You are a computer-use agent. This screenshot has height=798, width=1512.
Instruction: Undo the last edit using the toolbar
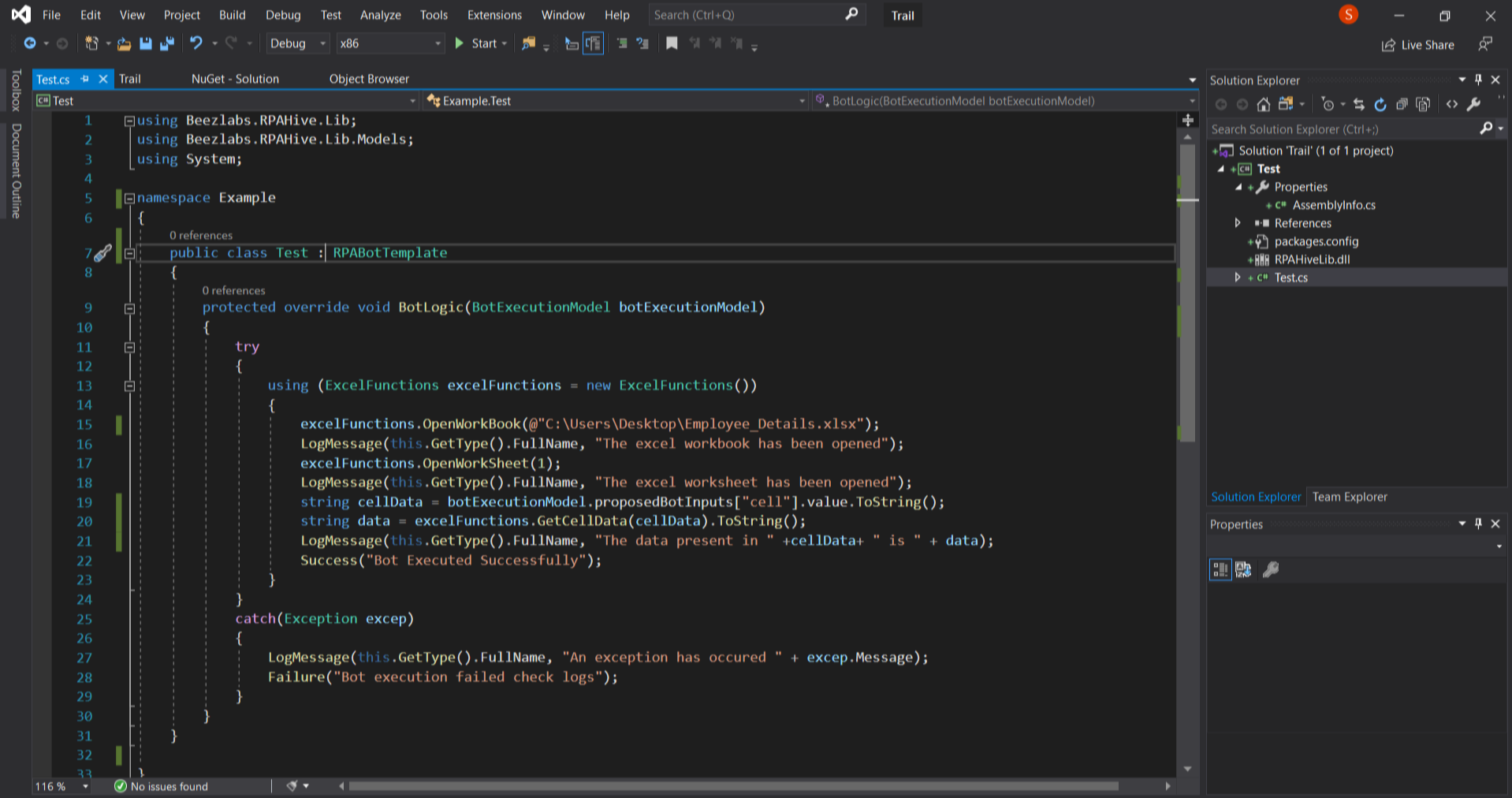click(196, 43)
